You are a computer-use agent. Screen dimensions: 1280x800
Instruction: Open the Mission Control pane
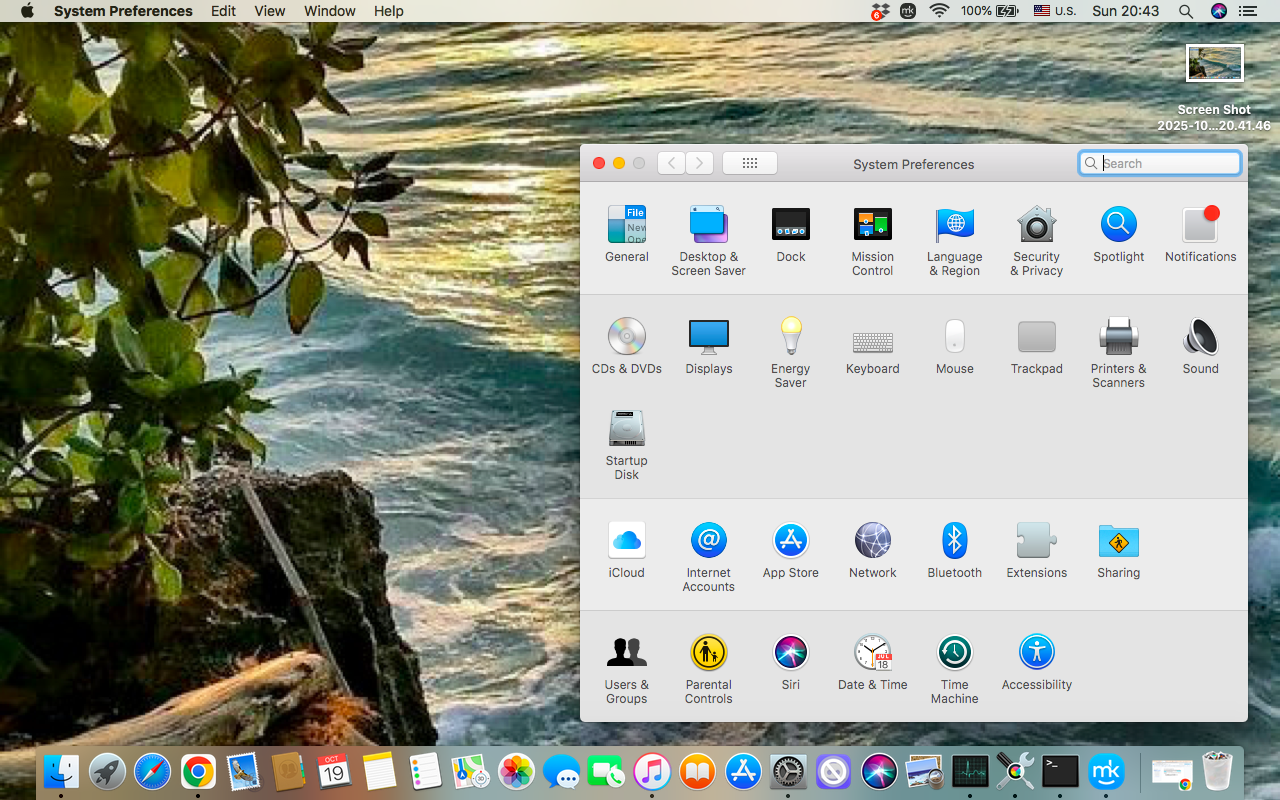[872, 224]
